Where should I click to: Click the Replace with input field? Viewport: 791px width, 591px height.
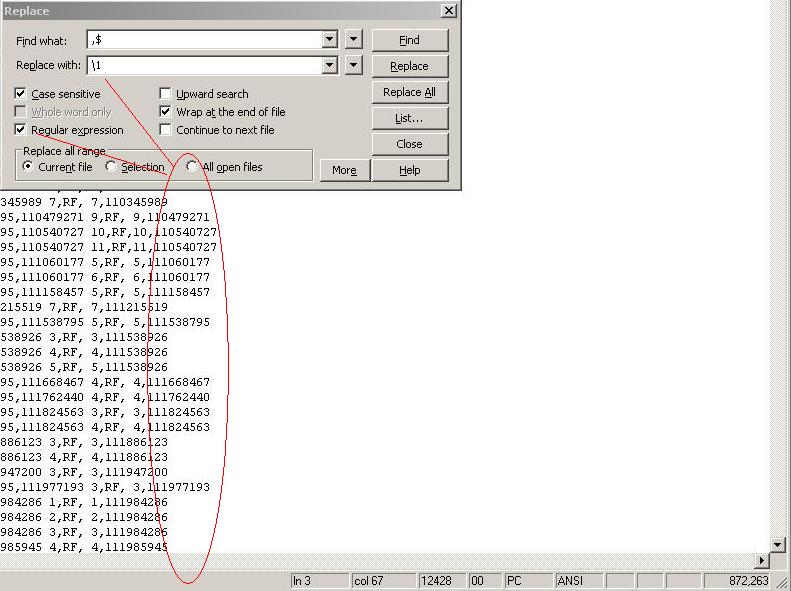point(205,65)
